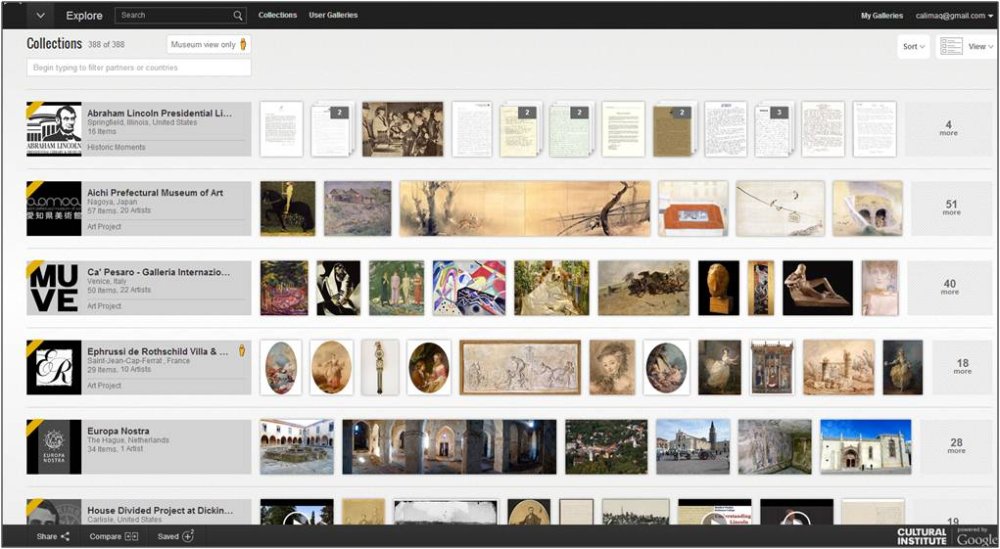The height and width of the screenshot is (549, 1000).
Task: Open the View dropdown
Action: coord(980,47)
